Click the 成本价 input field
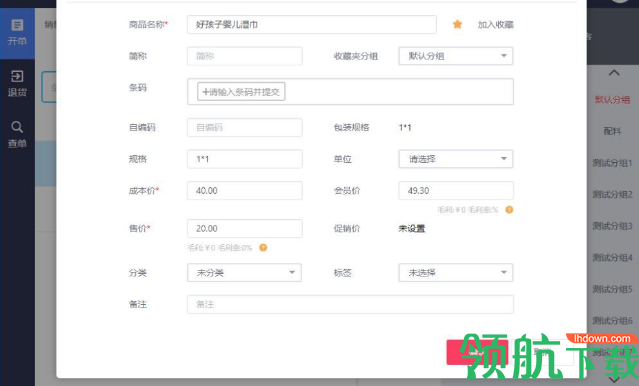Image resolution: width=639 pixels, height=386 pixels. 245,191
